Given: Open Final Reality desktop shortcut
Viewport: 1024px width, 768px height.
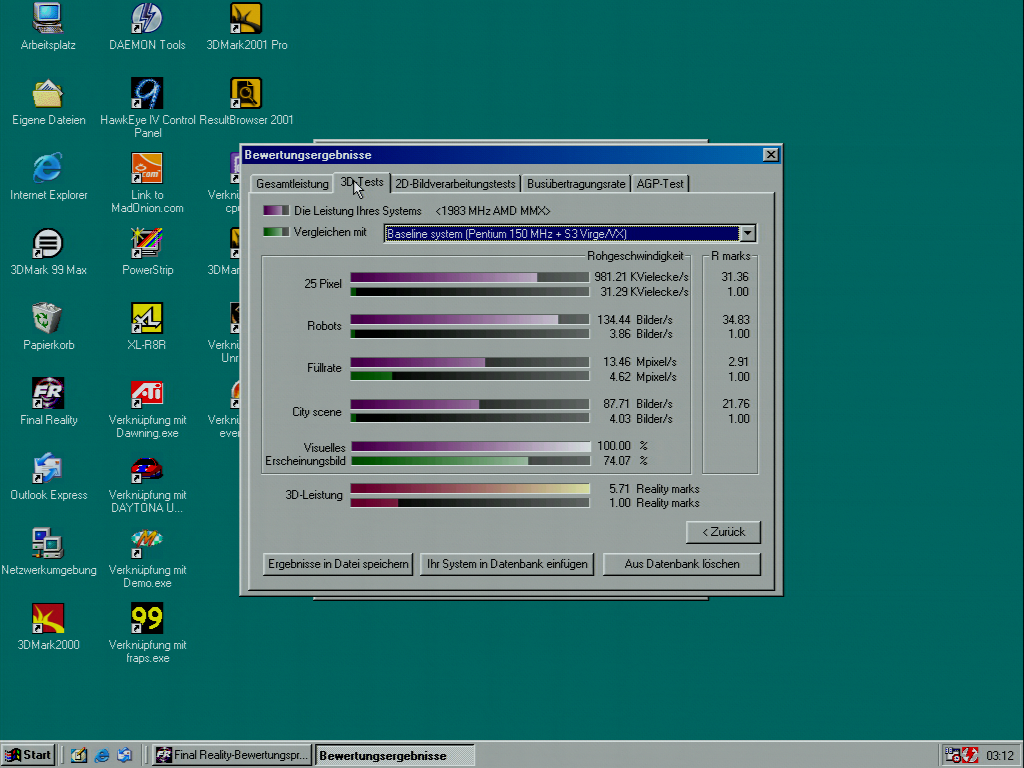Looking at the screenshot, I should click(x=48, y=393).
